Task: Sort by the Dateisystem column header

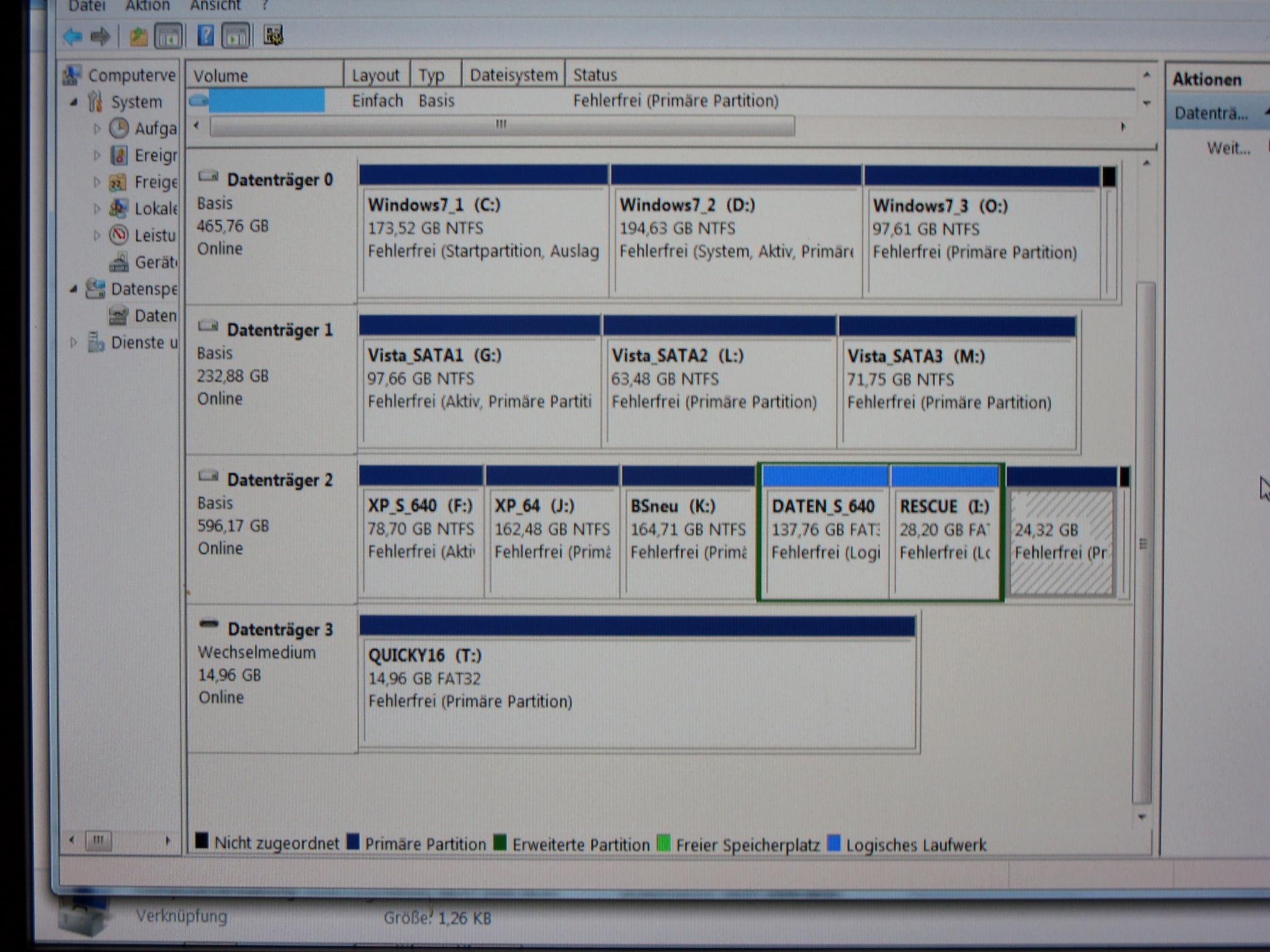Action: (513, 75)
